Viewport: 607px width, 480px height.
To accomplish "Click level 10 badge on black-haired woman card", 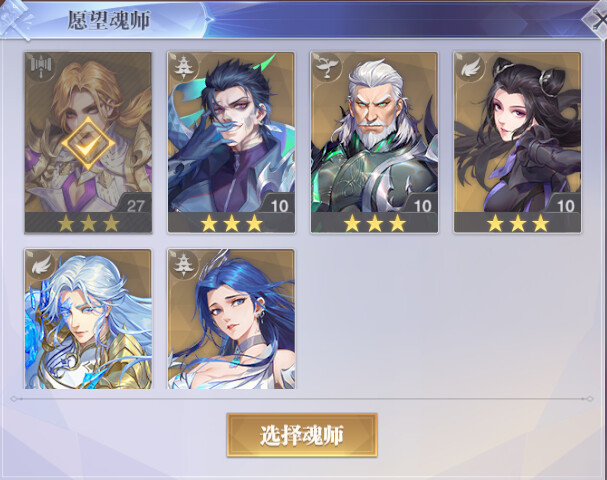I will [564, 205].
